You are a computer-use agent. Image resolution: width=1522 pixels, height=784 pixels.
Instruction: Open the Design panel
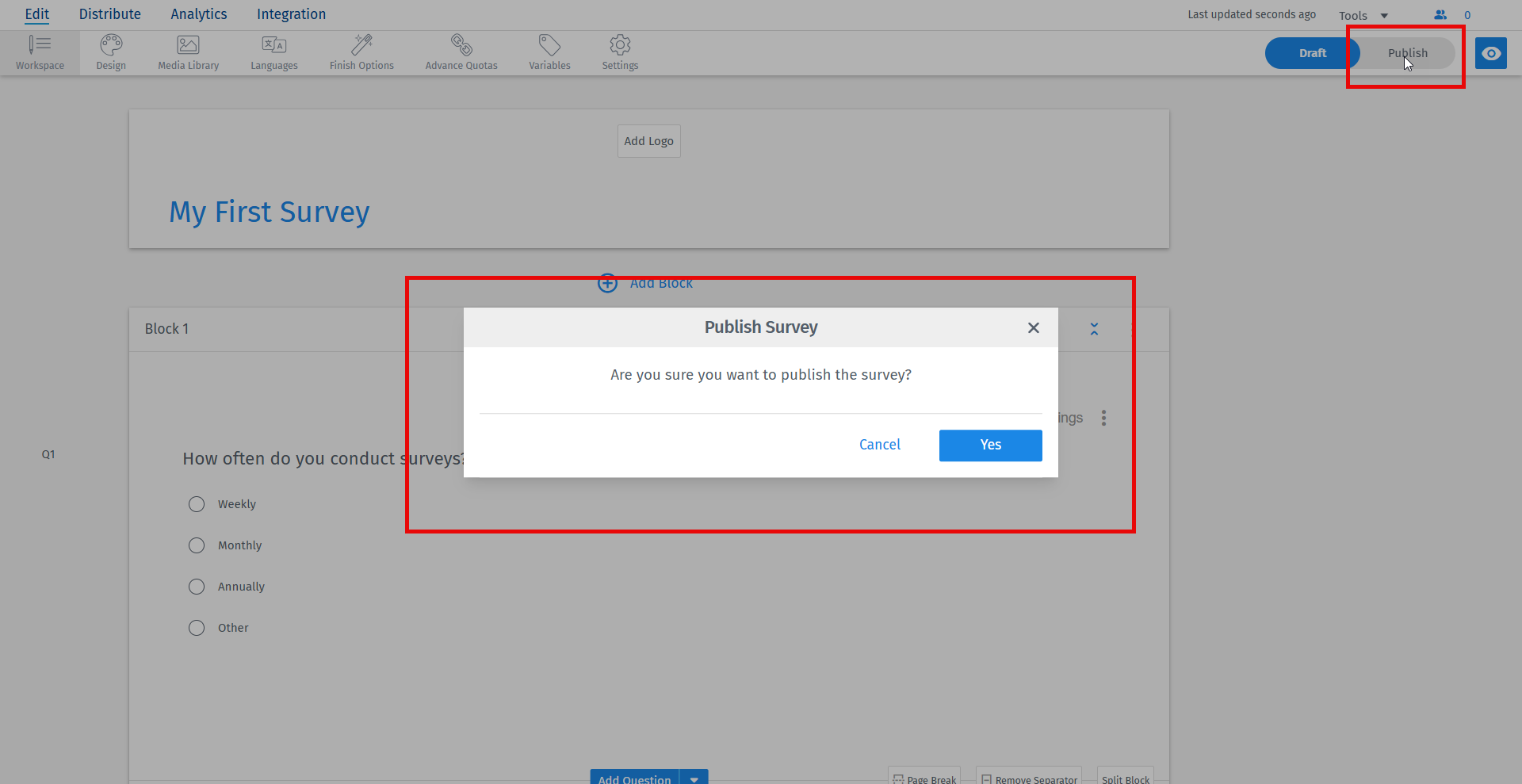pyautogui.click(x=110, y=52)
